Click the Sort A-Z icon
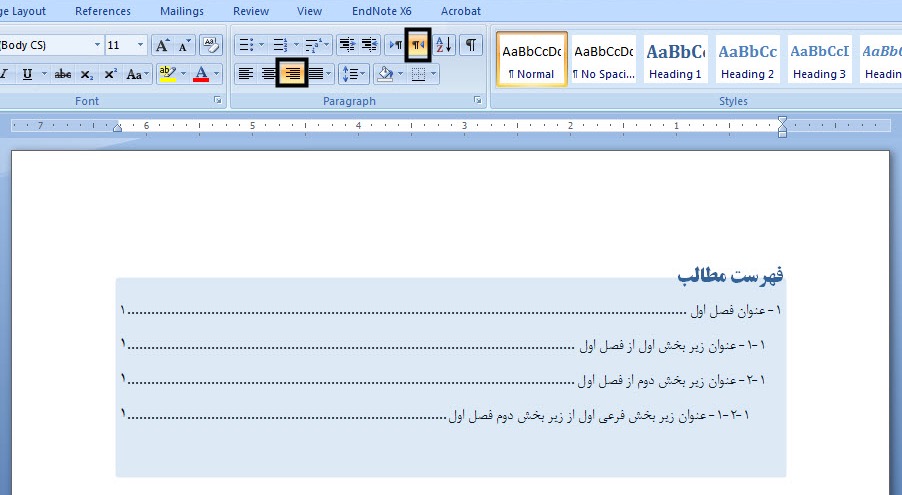Viewport: 902px width, 495px height. pyautogui.click(x=445, y=45)
